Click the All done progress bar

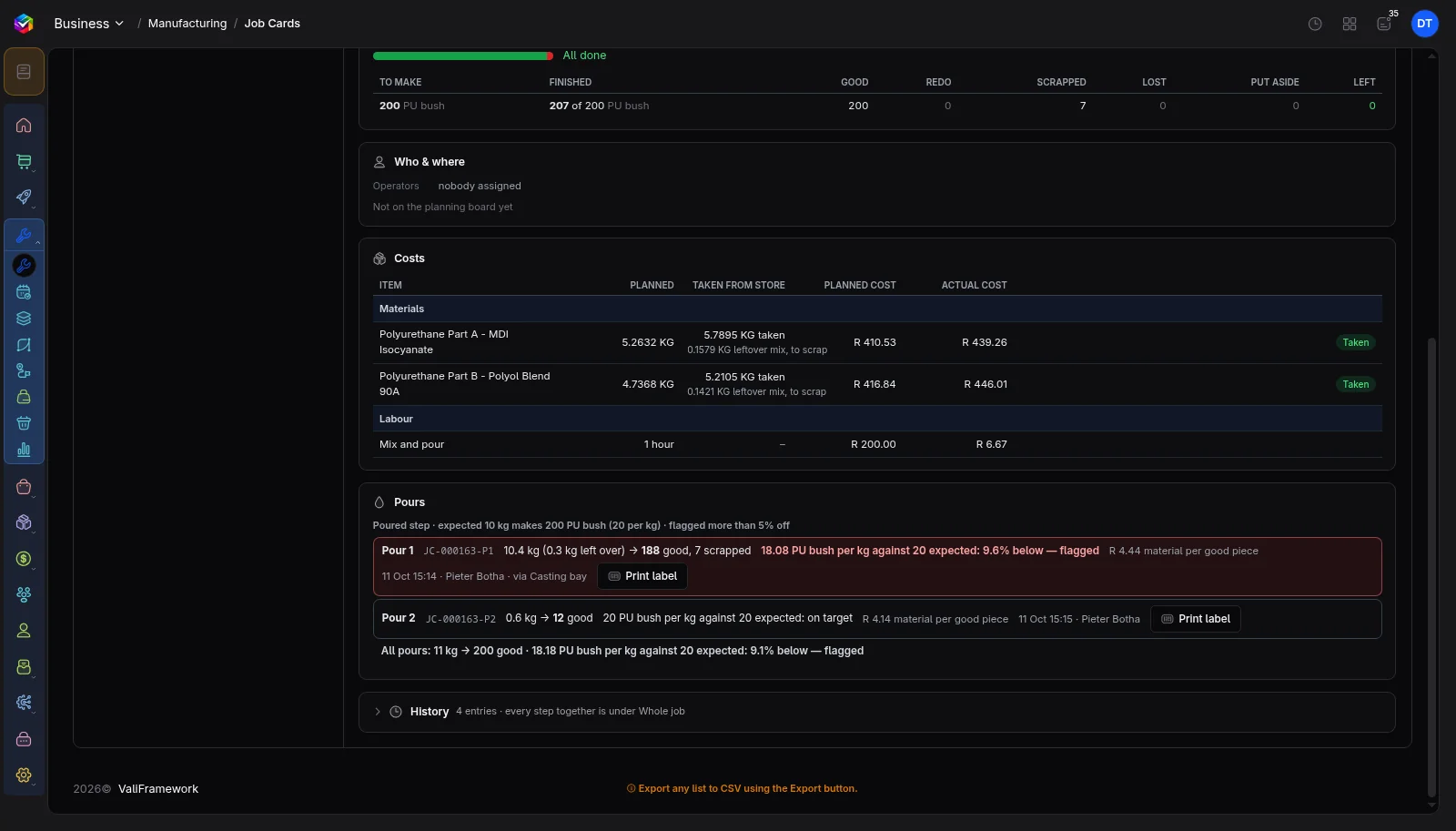[x=463, y=56]
